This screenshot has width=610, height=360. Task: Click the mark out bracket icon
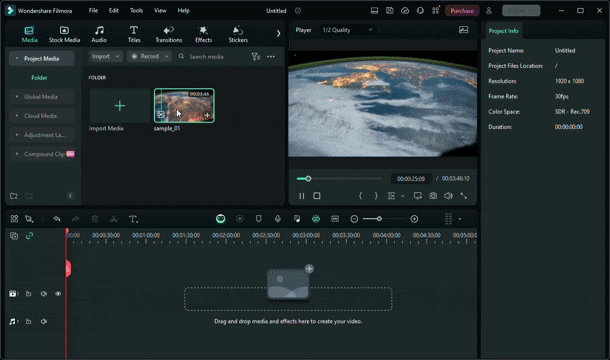(x=376, y=196)
